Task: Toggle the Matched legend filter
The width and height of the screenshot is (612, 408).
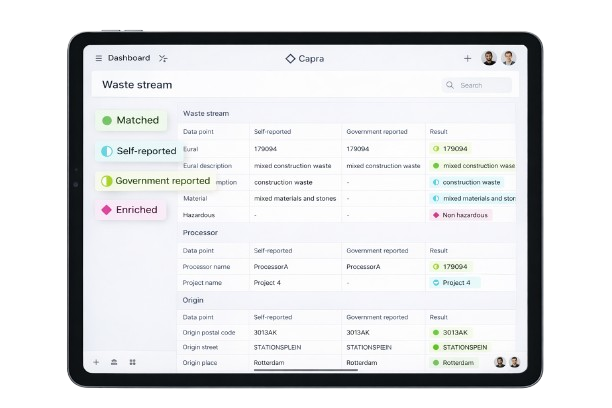Action: [x=129, y=120]
